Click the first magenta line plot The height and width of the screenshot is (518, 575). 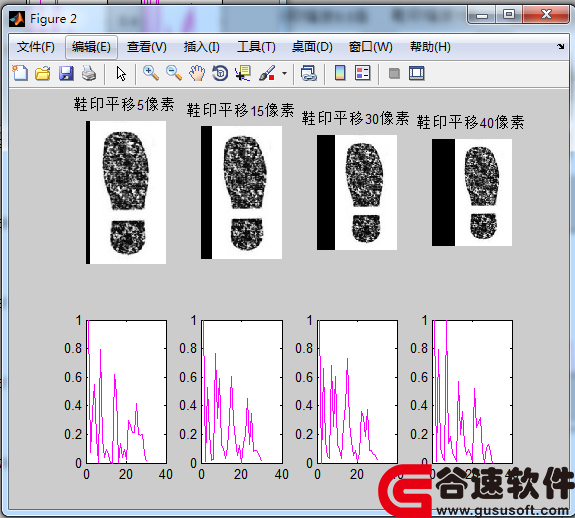[x=127, y=392]
